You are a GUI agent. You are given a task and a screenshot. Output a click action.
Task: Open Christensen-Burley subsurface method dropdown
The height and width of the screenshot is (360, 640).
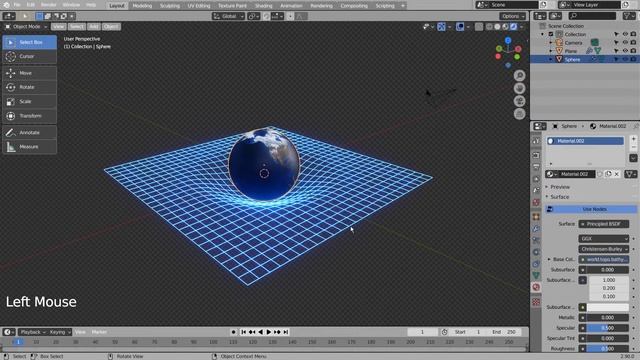(x=603, y=249)
